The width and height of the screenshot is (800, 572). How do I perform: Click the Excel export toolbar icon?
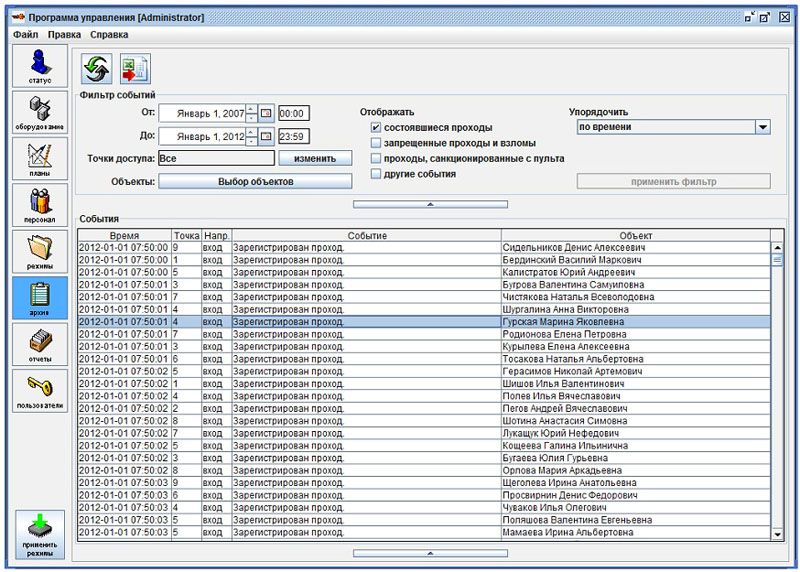pos(134,68)
